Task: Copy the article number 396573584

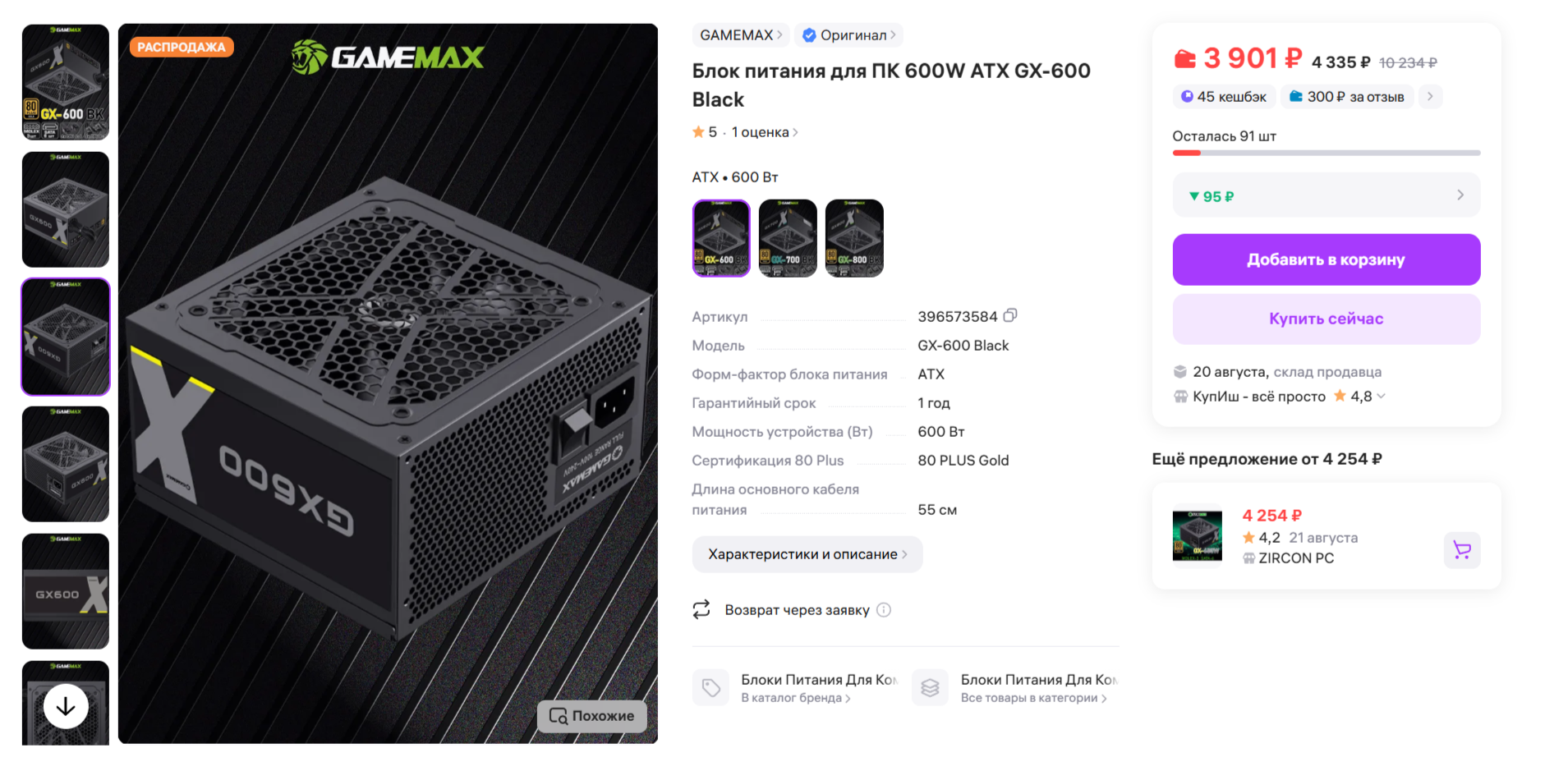Action: (x=1010, y=315)
